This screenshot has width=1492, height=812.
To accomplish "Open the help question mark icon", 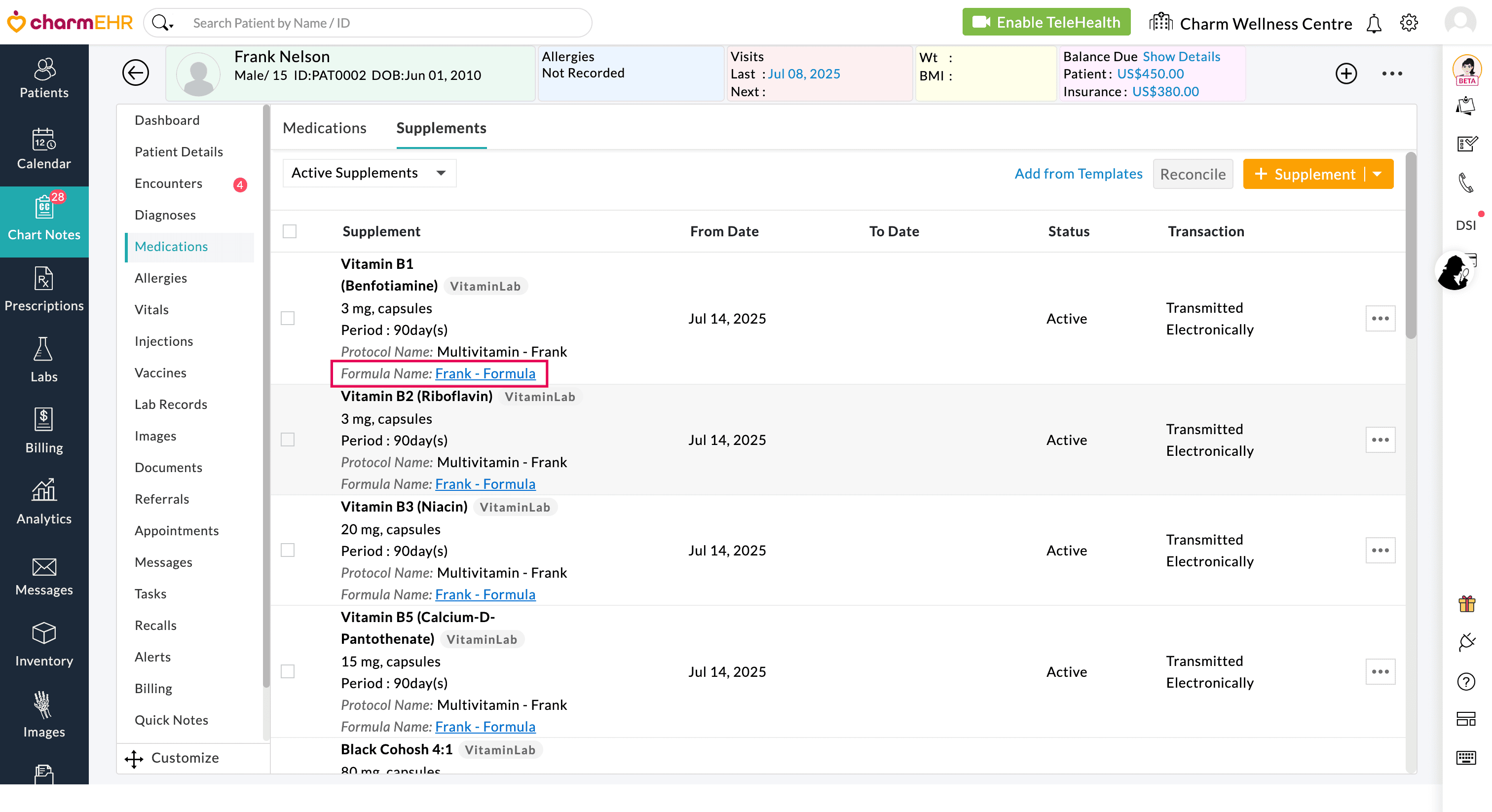I will point(1466,682).
